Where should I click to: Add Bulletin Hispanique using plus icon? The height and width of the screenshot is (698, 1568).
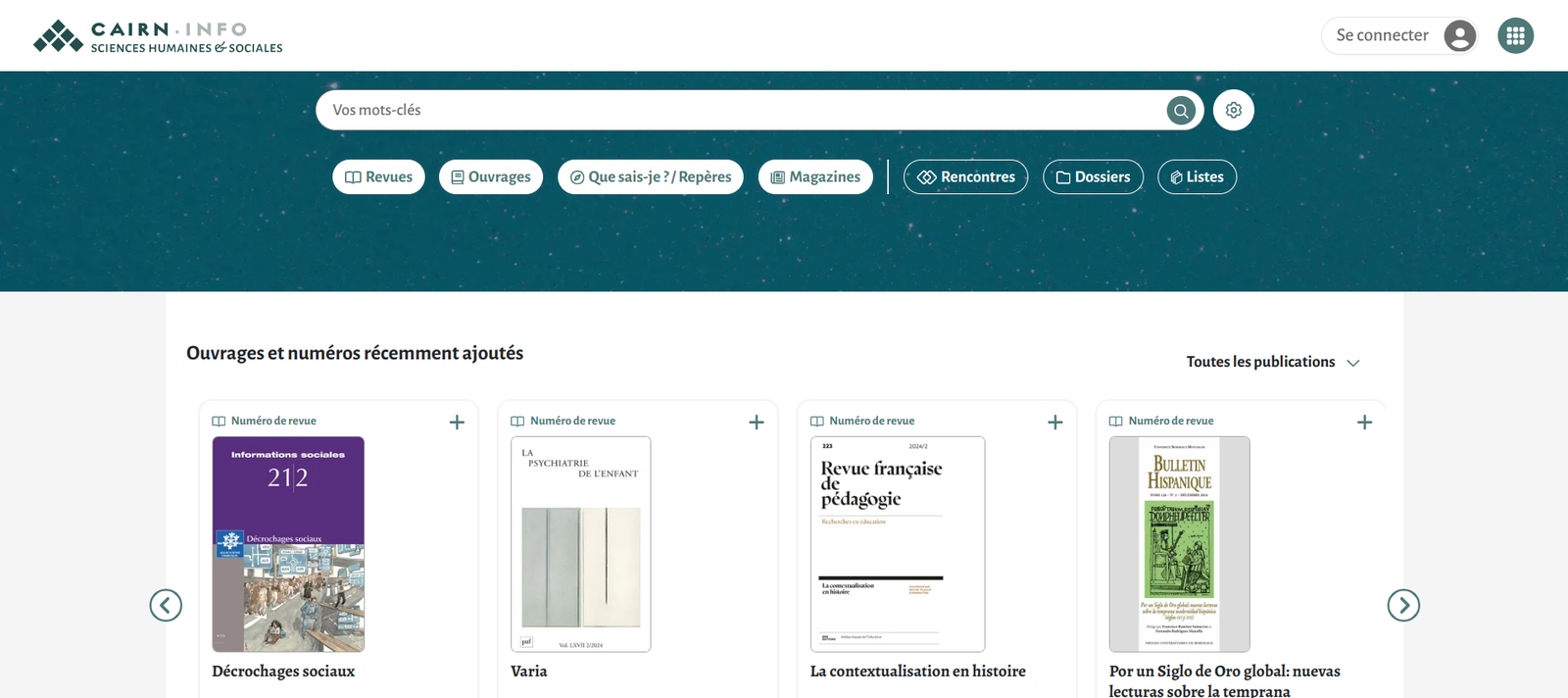1364,423
